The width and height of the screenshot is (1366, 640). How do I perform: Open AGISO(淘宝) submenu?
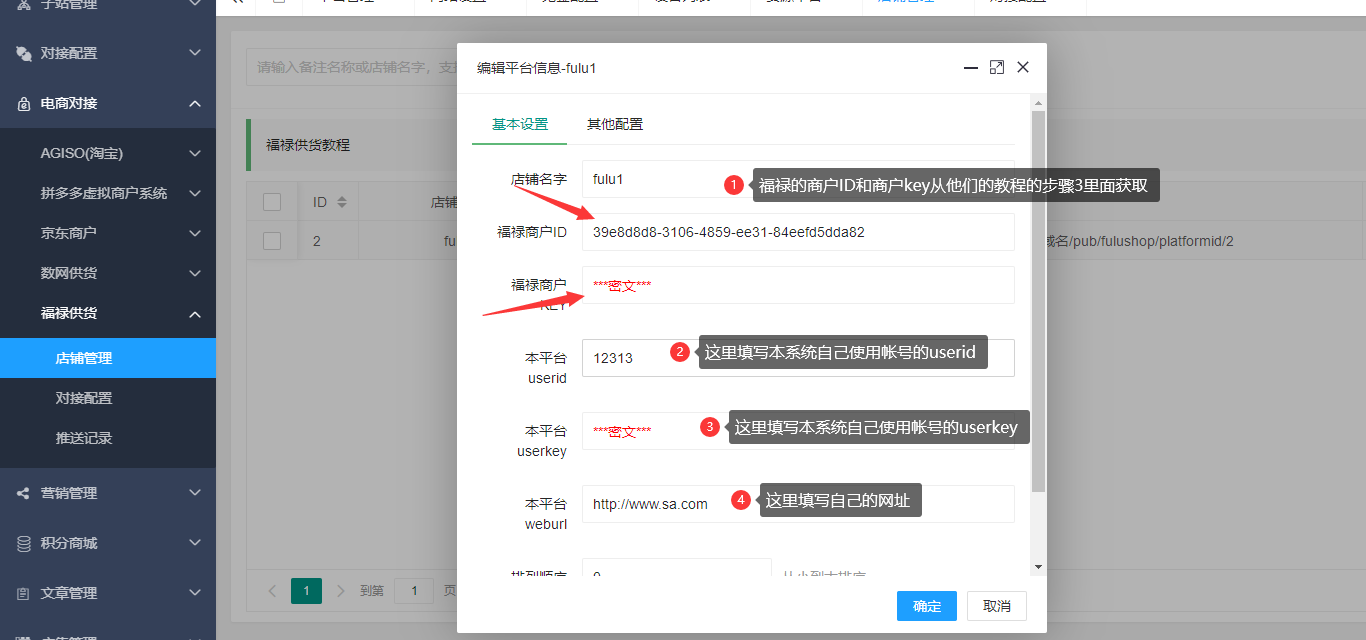tap(108, 153)
